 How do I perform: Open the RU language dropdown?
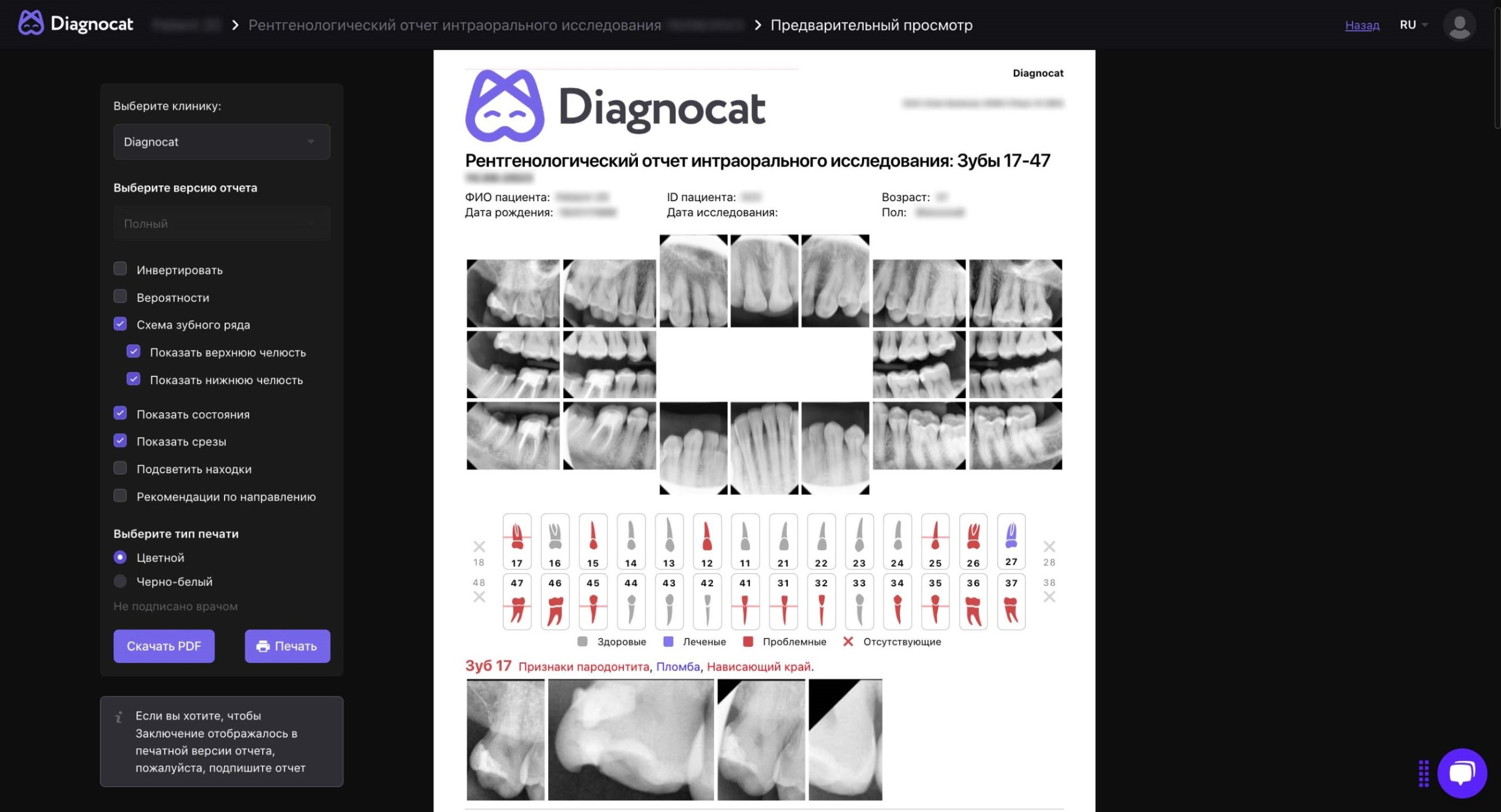1414,25
